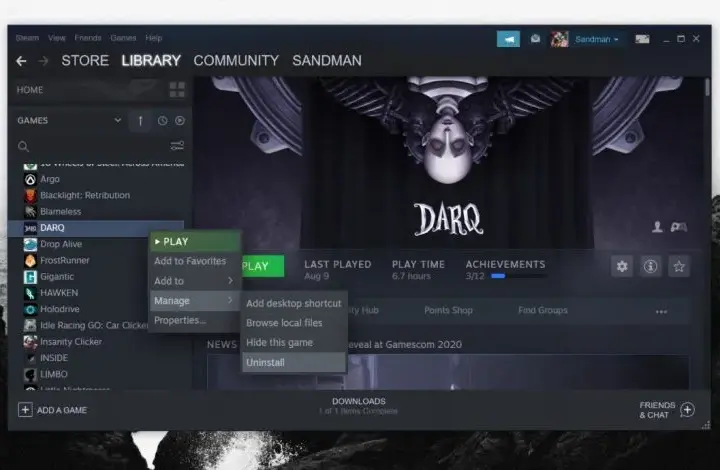
Task: Open Properties... from the context menu
Action: (x=195, y=320)
